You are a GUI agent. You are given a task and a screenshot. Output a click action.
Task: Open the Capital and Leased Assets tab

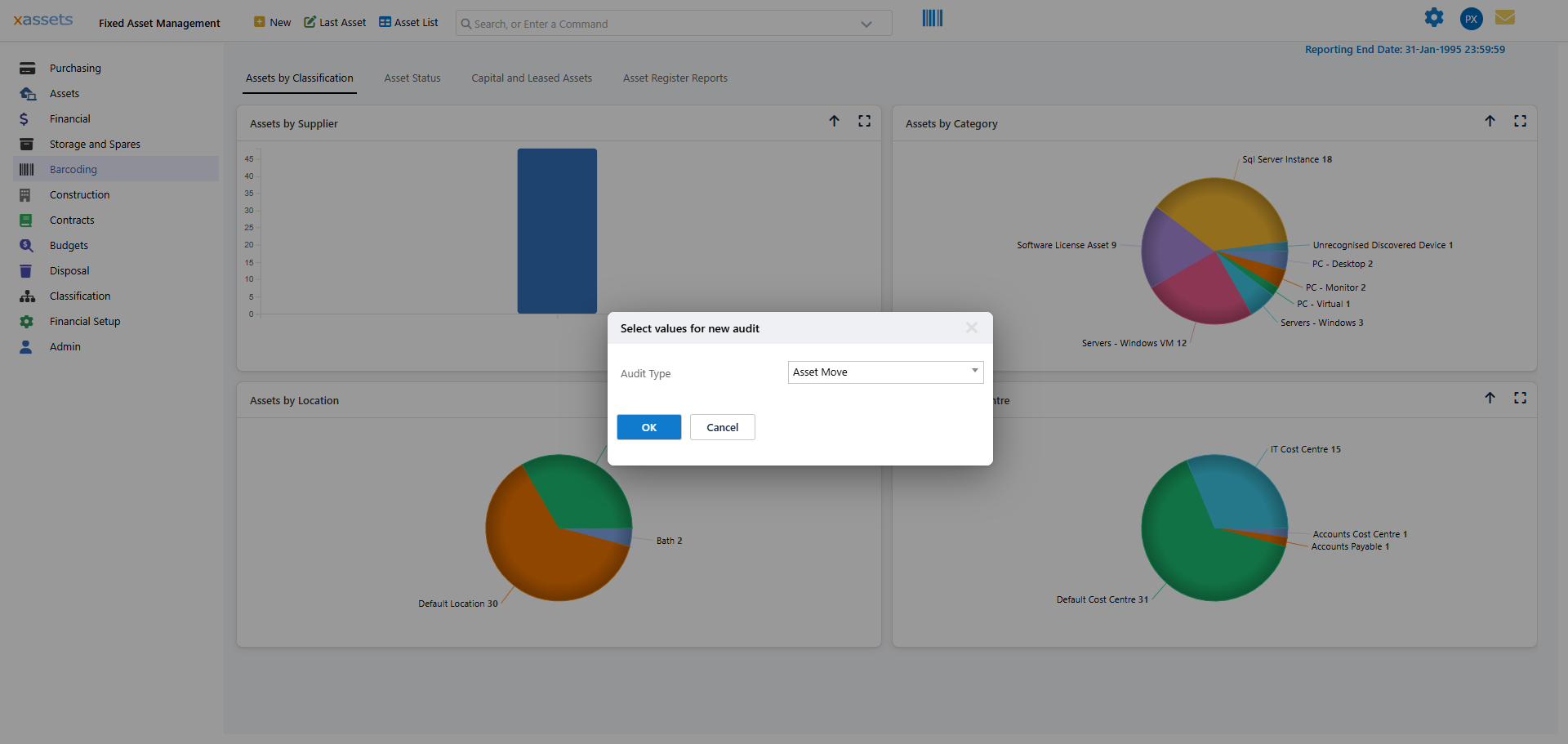[531, 78]
